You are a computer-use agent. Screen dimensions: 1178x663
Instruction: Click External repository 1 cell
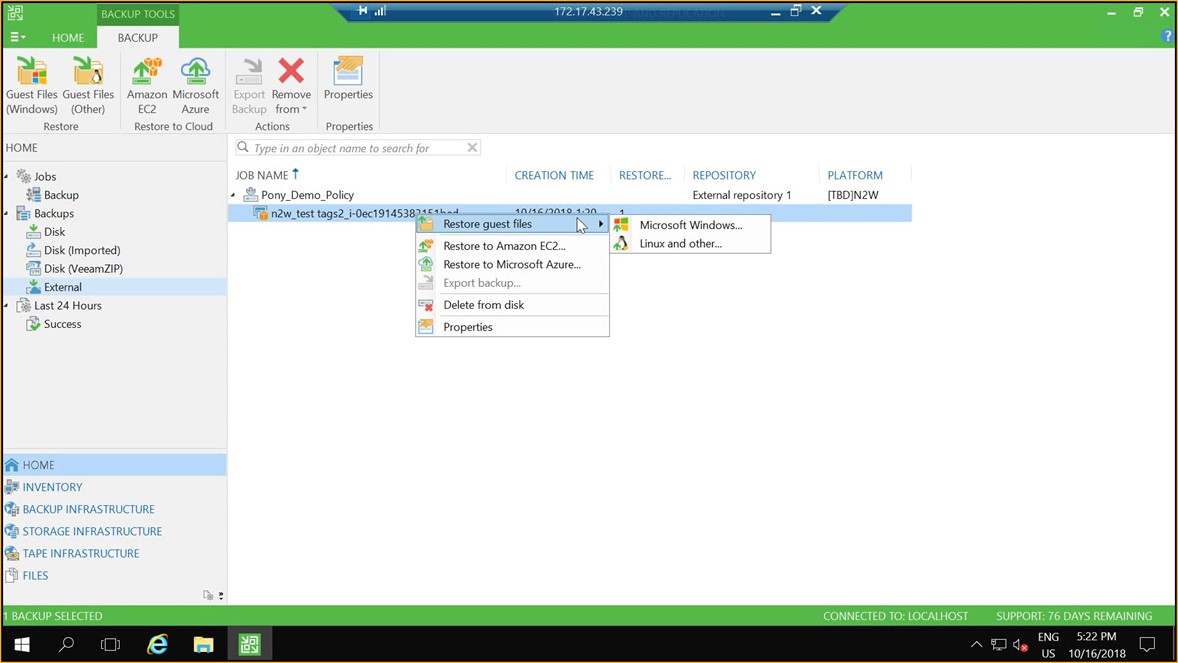tap(742, 195)
